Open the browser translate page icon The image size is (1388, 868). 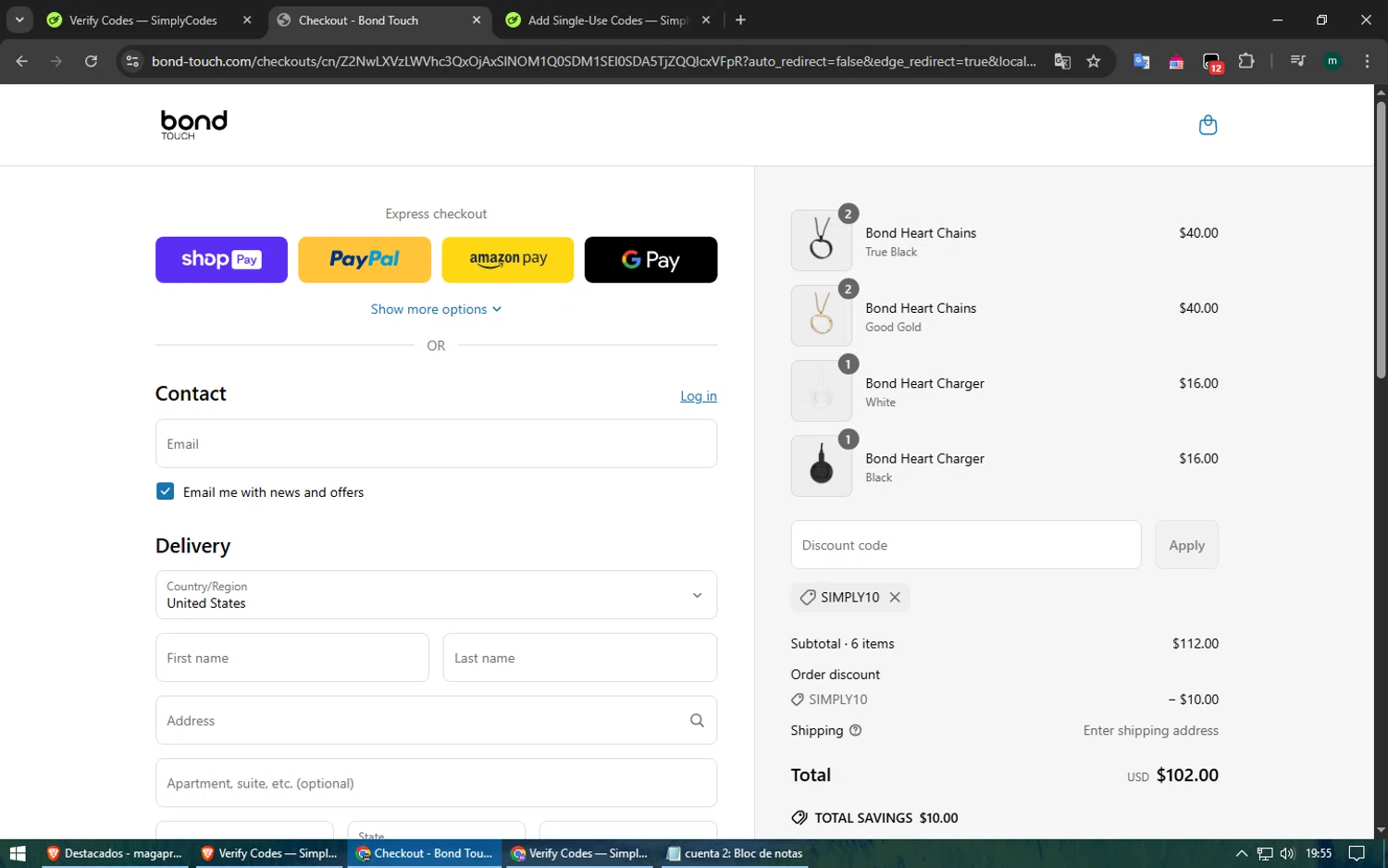(x=1062, y=61)
